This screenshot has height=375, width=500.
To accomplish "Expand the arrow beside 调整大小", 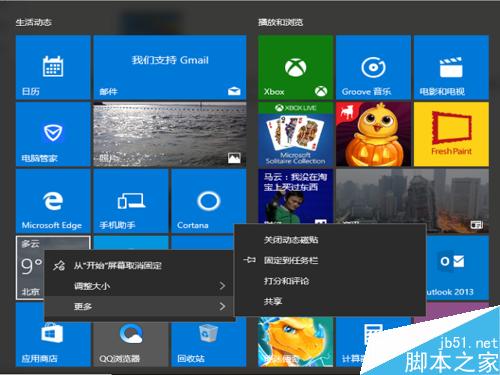I will pyautogui.click(x=222, y=286).
